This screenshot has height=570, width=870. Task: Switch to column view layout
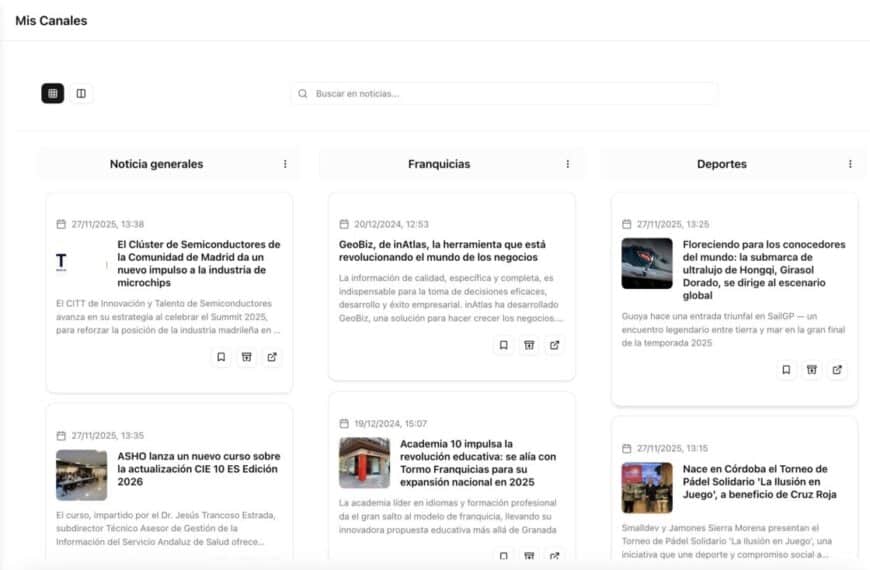click(x=81, y=93)
